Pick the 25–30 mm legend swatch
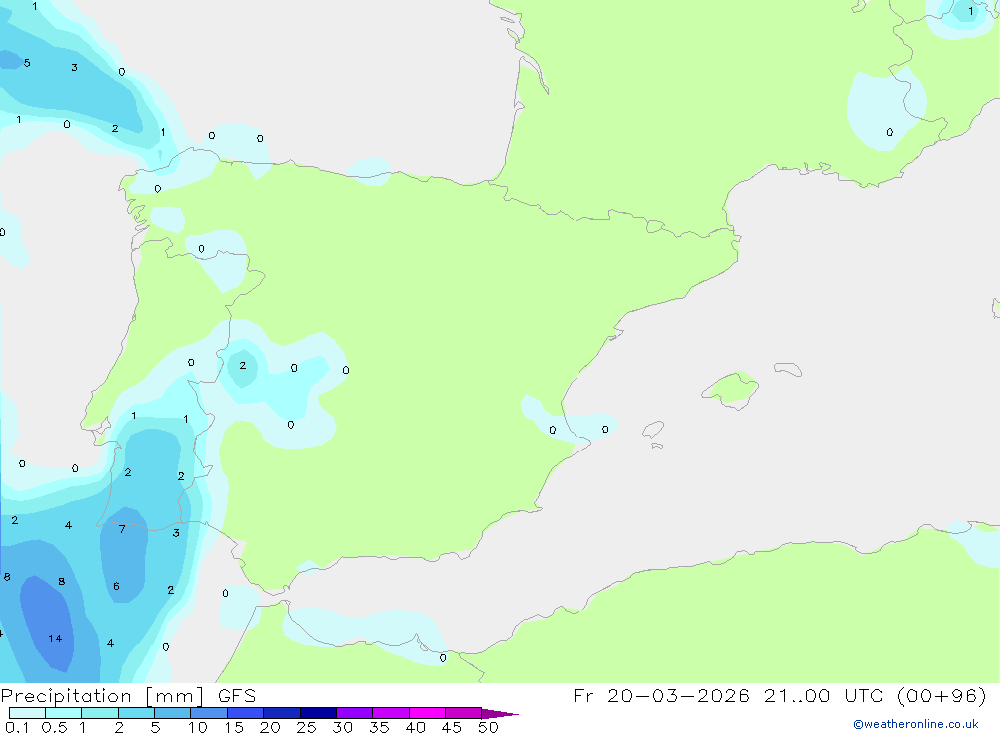 [318, 713]
